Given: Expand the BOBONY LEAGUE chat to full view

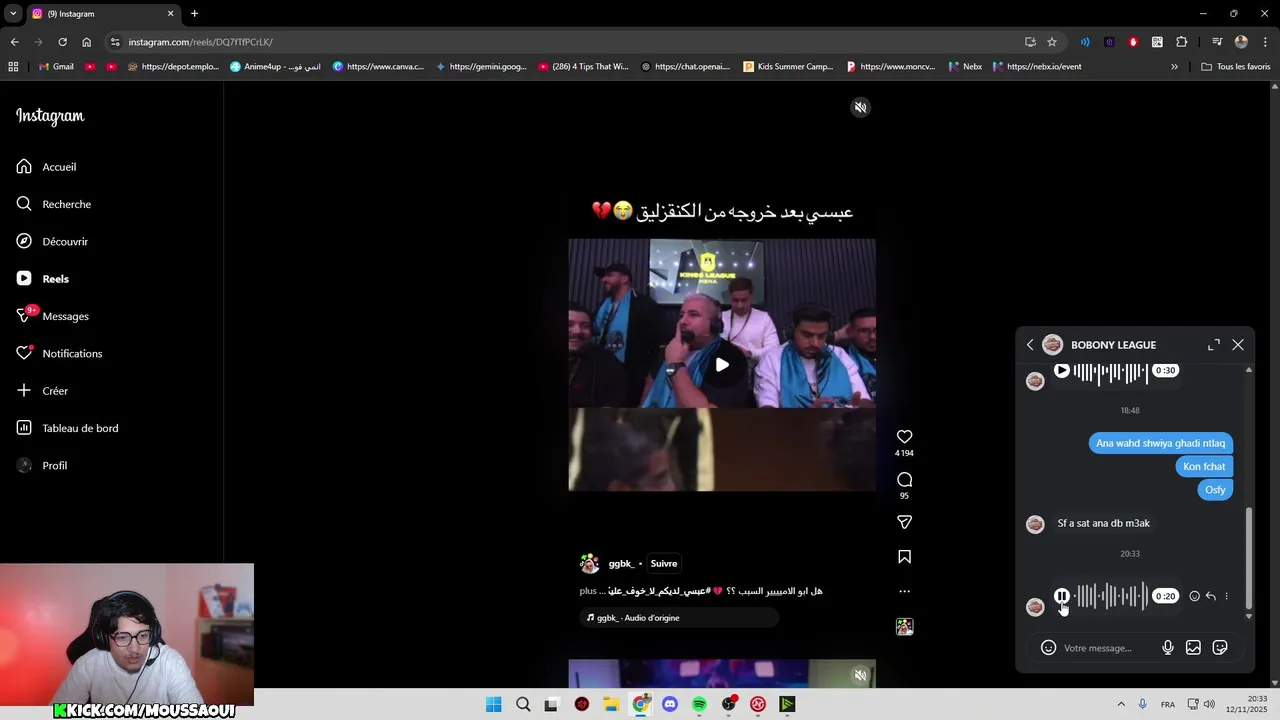Looking at the screenshot, I should tap(1214, 345).
